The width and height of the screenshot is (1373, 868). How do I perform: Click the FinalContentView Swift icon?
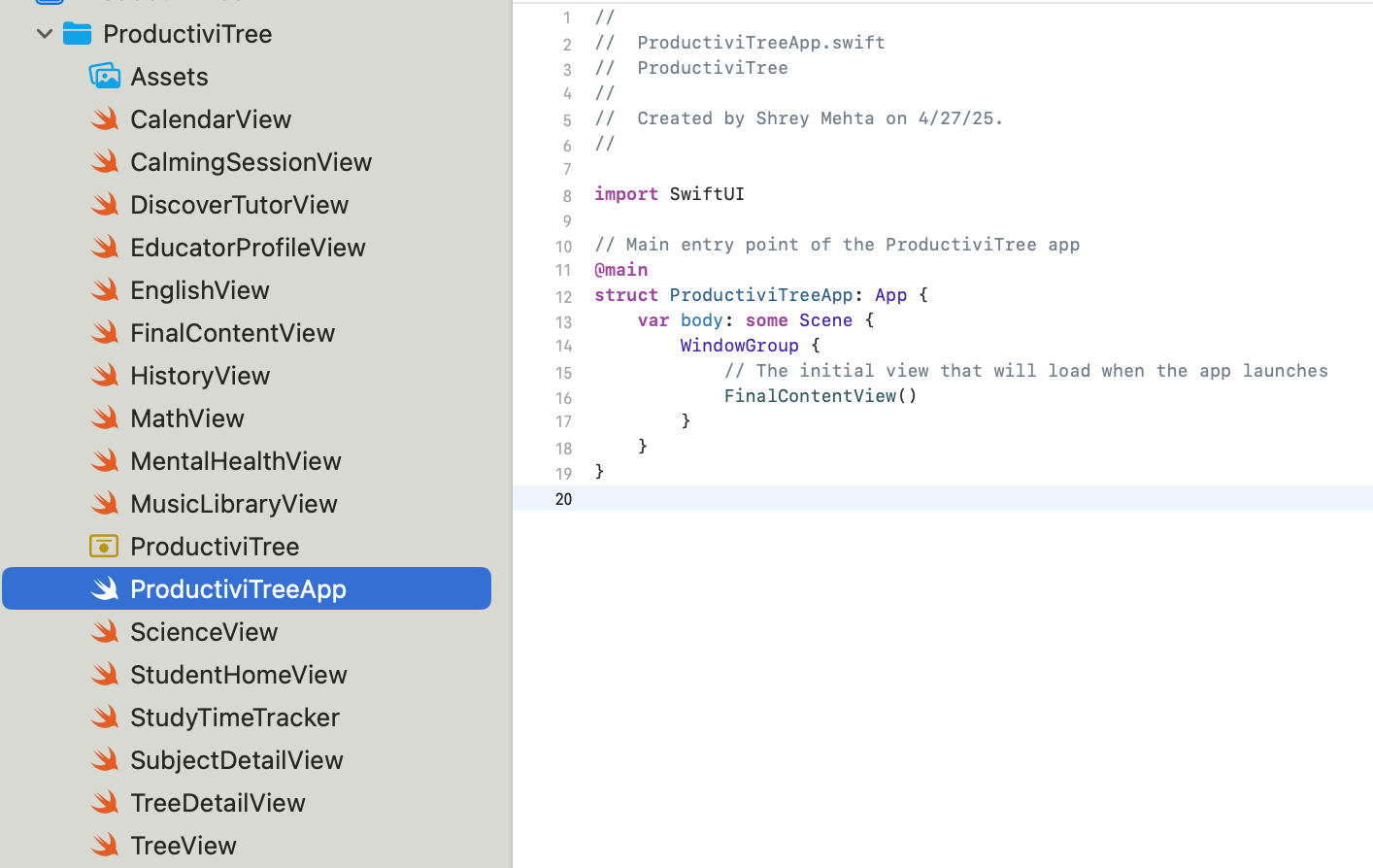105,332
